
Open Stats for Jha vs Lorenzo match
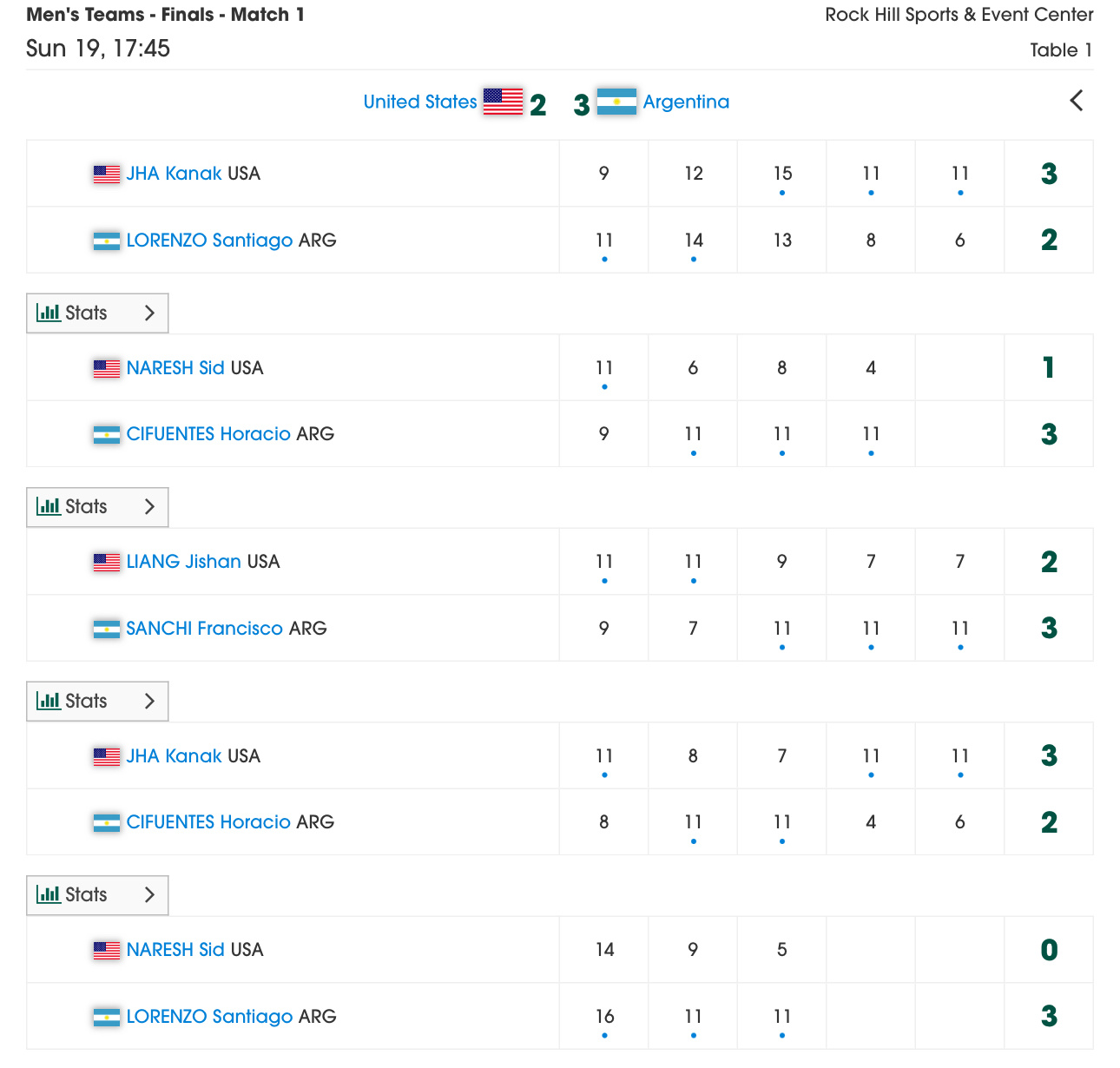pyautogui.click(x=97, y=313)
